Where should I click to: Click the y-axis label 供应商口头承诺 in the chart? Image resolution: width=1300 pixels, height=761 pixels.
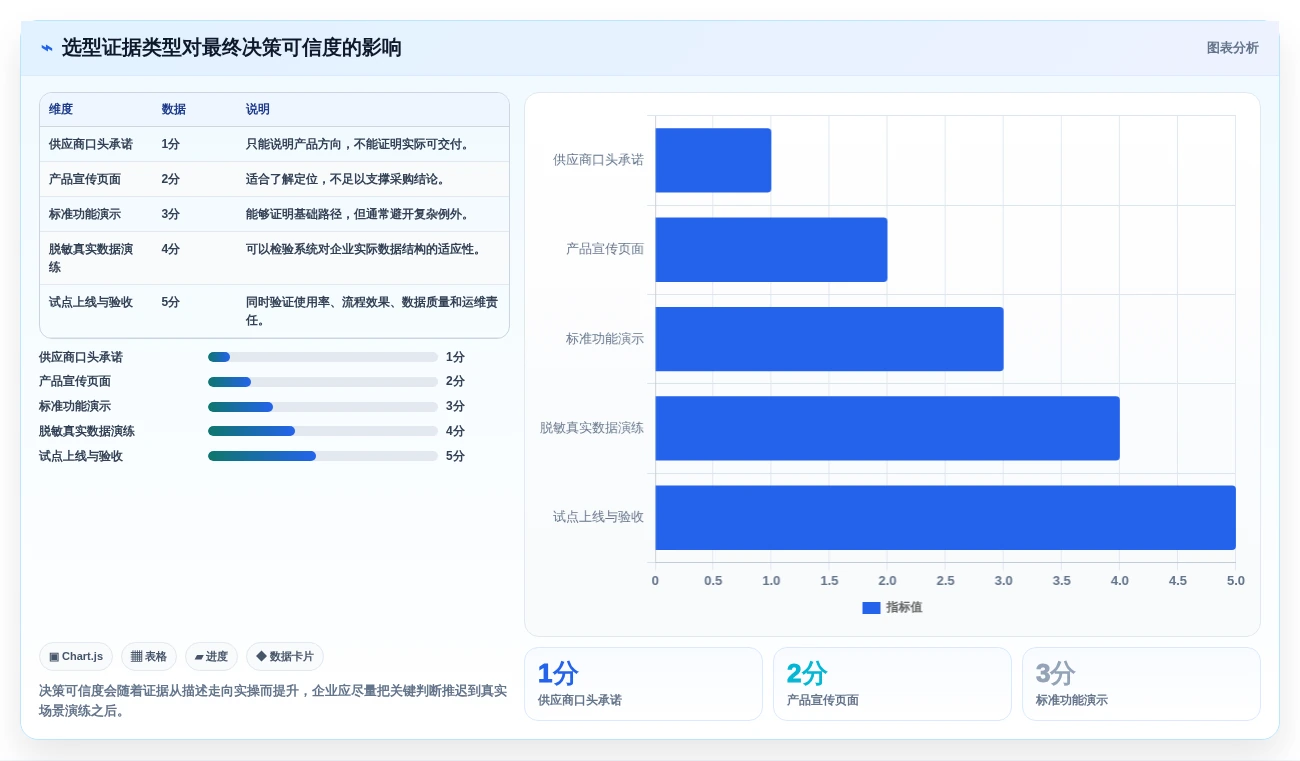(x=598, y=160)
